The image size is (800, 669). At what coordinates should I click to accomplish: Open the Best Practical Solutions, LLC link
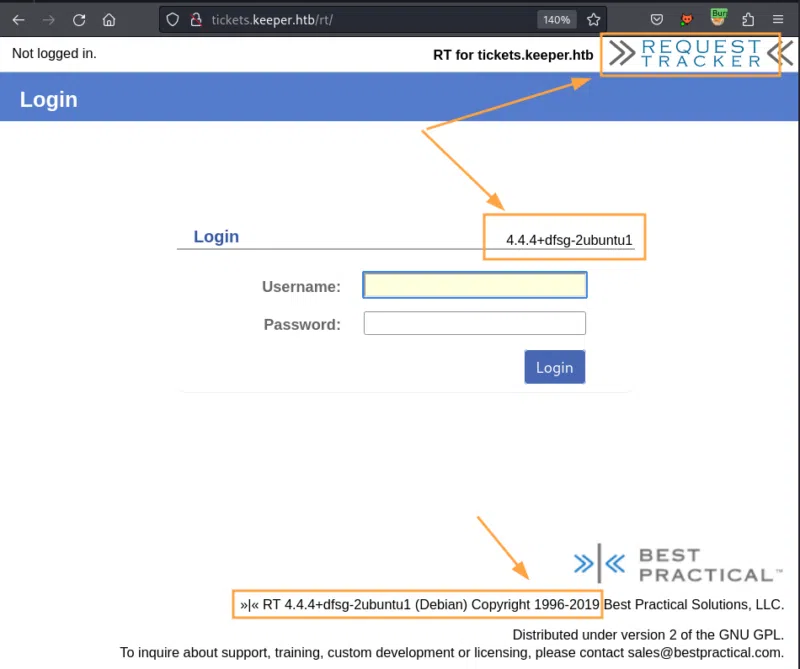pyautogui.click(x=693, y=604)
